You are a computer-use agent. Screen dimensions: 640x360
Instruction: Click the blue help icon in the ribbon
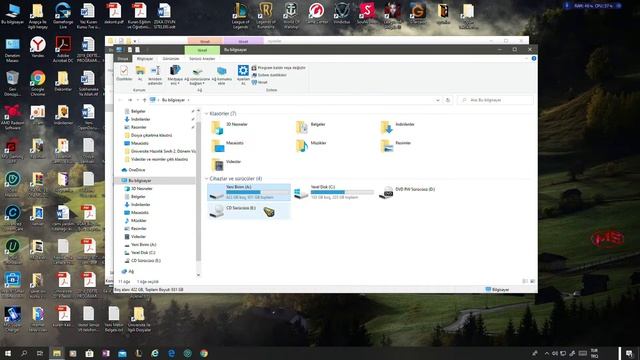533,58
